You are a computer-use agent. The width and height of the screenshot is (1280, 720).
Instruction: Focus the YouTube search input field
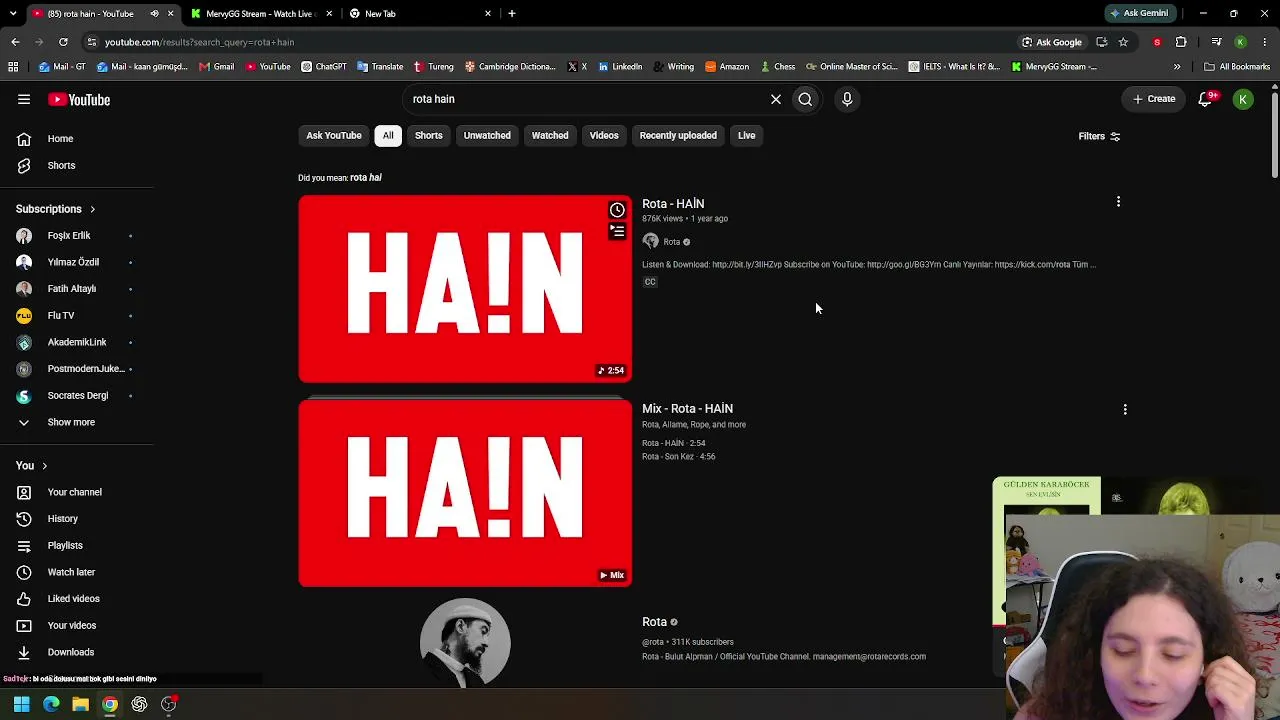click(x=585, y=99)
